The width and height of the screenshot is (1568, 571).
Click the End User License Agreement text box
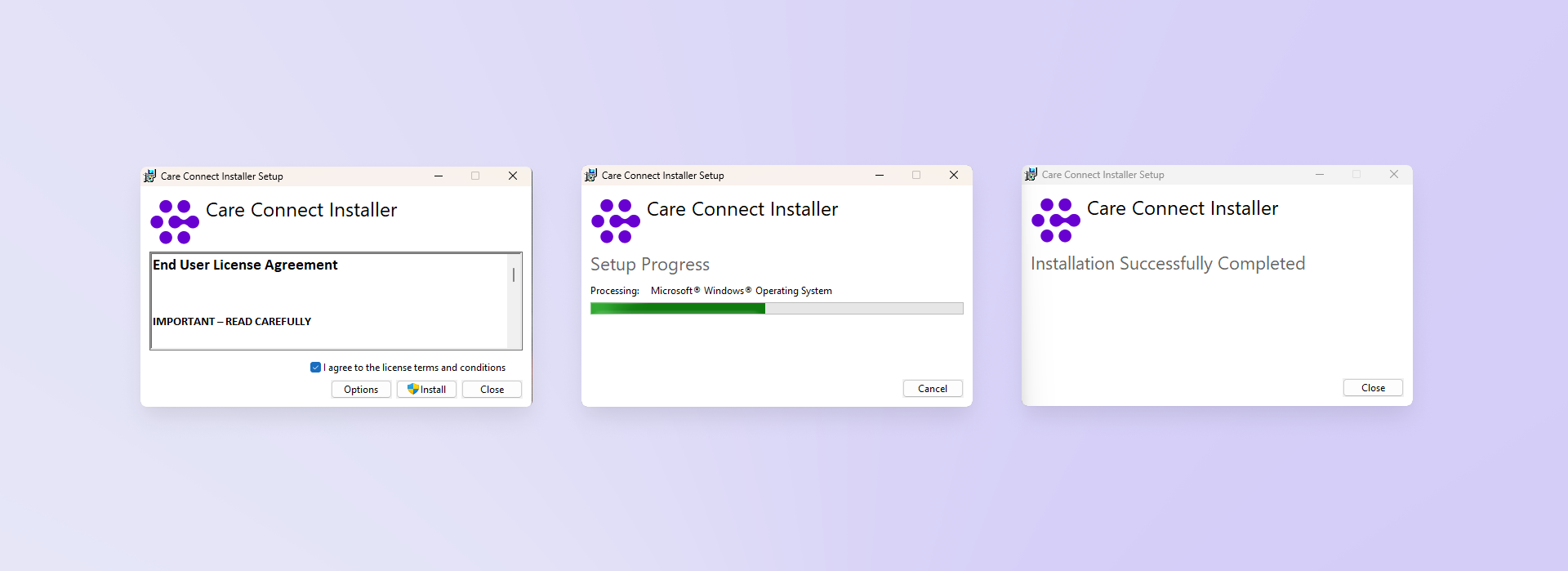coord(336,301)
